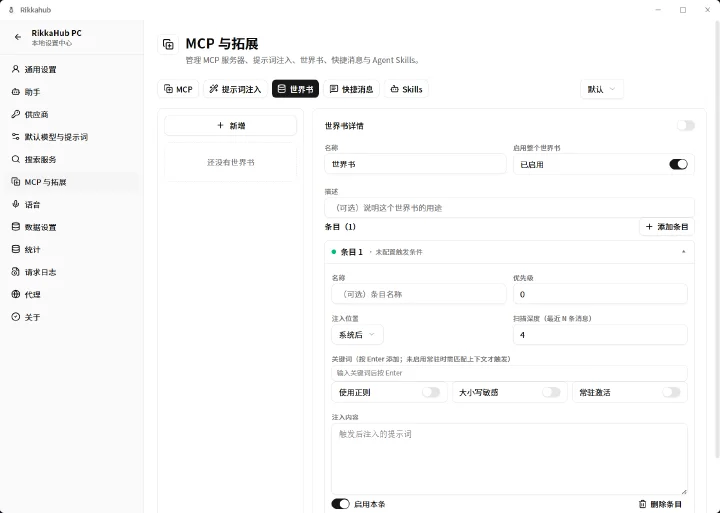This screenshot has width=720, height=513.
Task: Click the 扫描深度 input field
Action: [x=600, y=335]
